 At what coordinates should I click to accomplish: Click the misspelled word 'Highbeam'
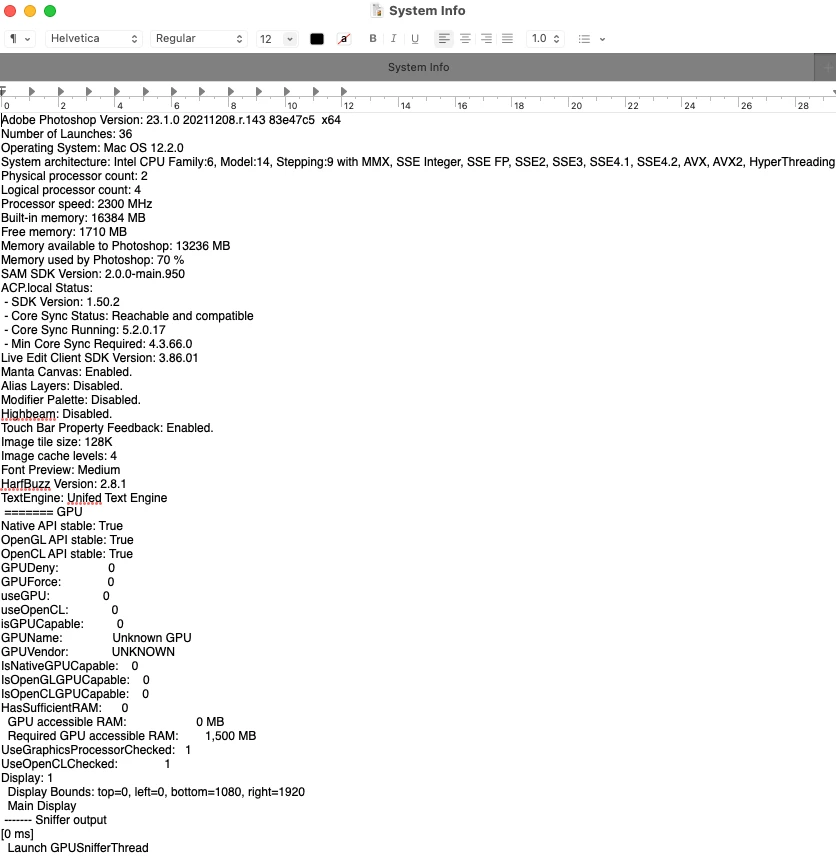(29, 415)
